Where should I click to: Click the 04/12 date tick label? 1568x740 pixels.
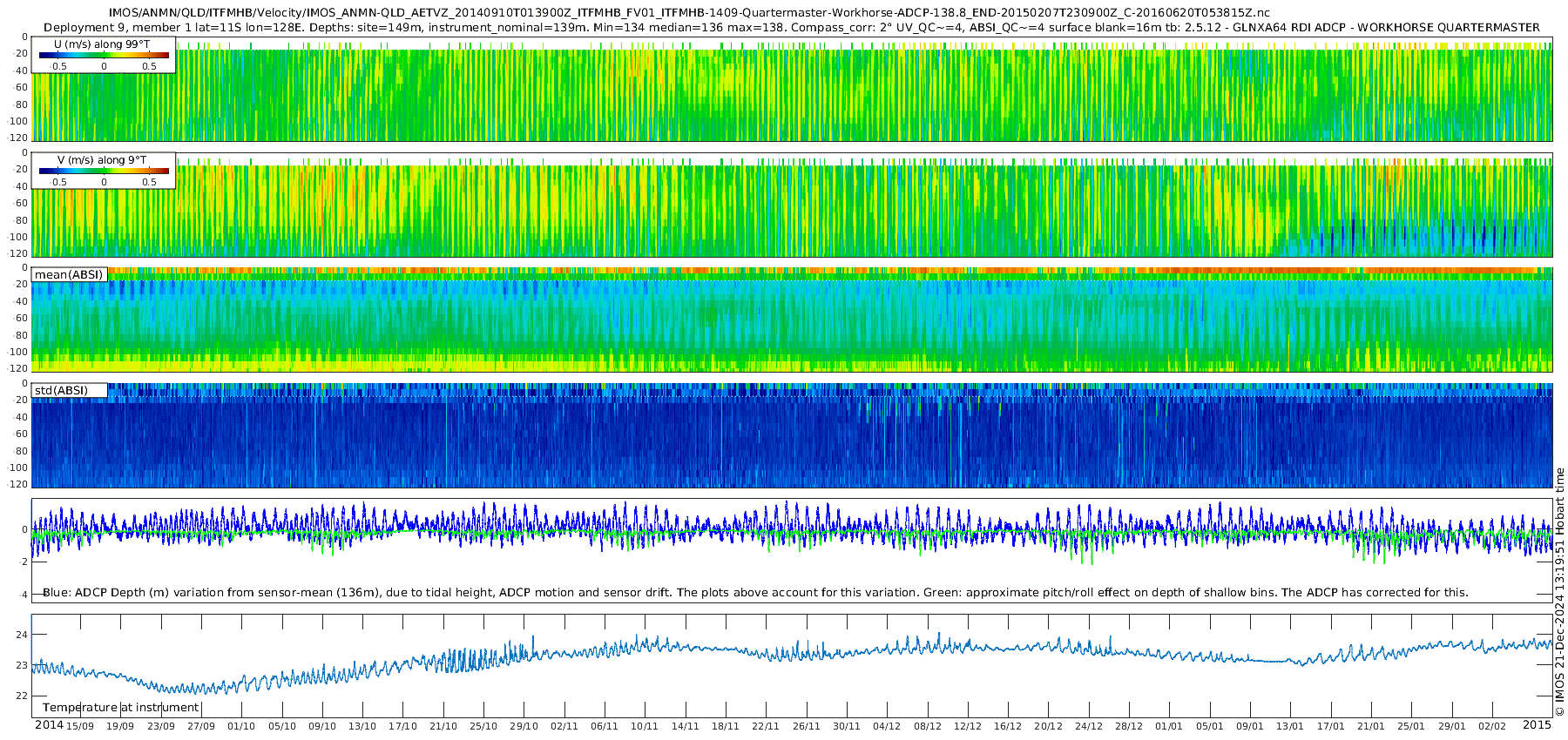click(887, 726)
